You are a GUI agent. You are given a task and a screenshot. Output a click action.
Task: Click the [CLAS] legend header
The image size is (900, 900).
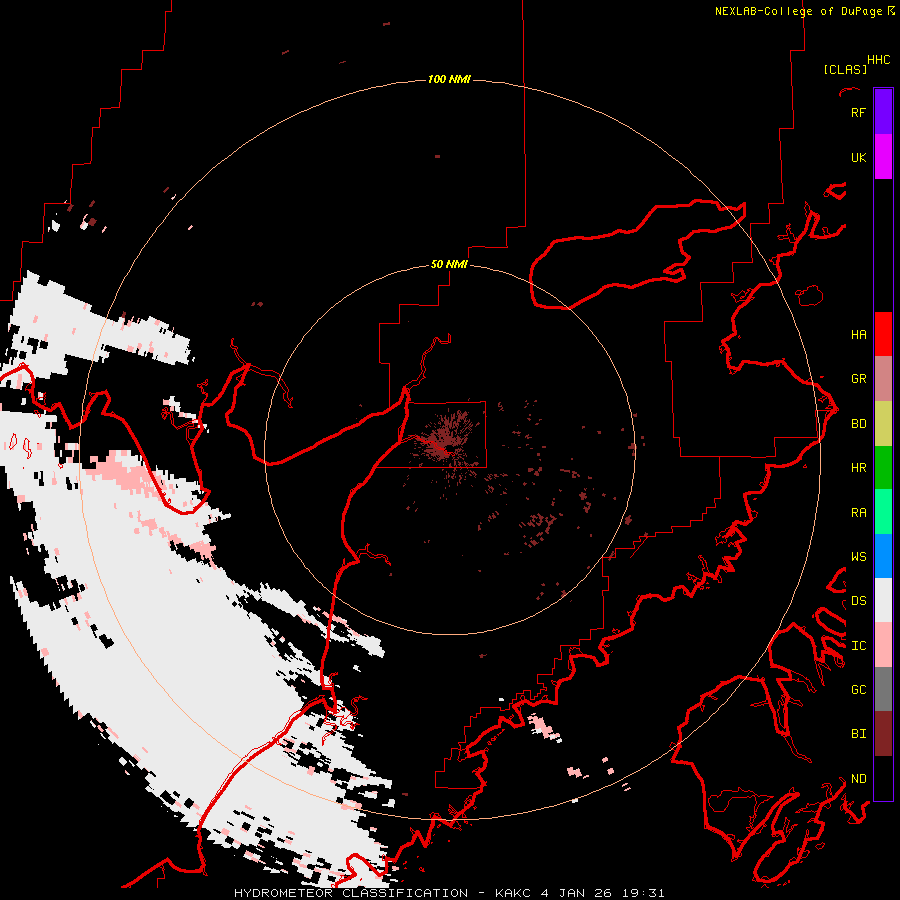coord(845,69)
